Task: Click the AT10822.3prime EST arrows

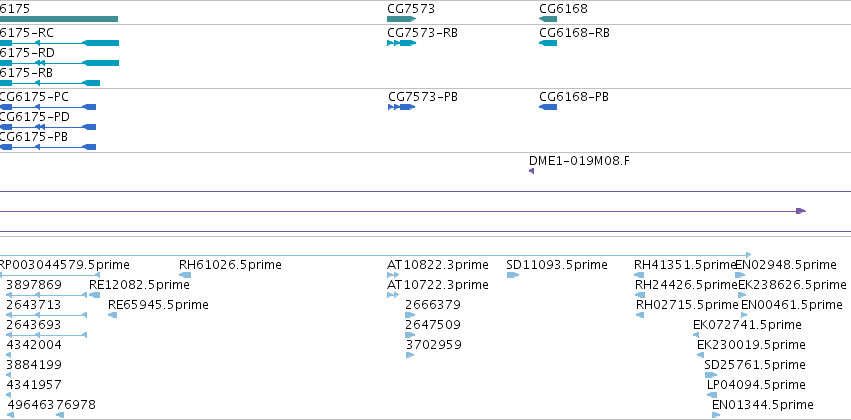Action: [393, 275]
